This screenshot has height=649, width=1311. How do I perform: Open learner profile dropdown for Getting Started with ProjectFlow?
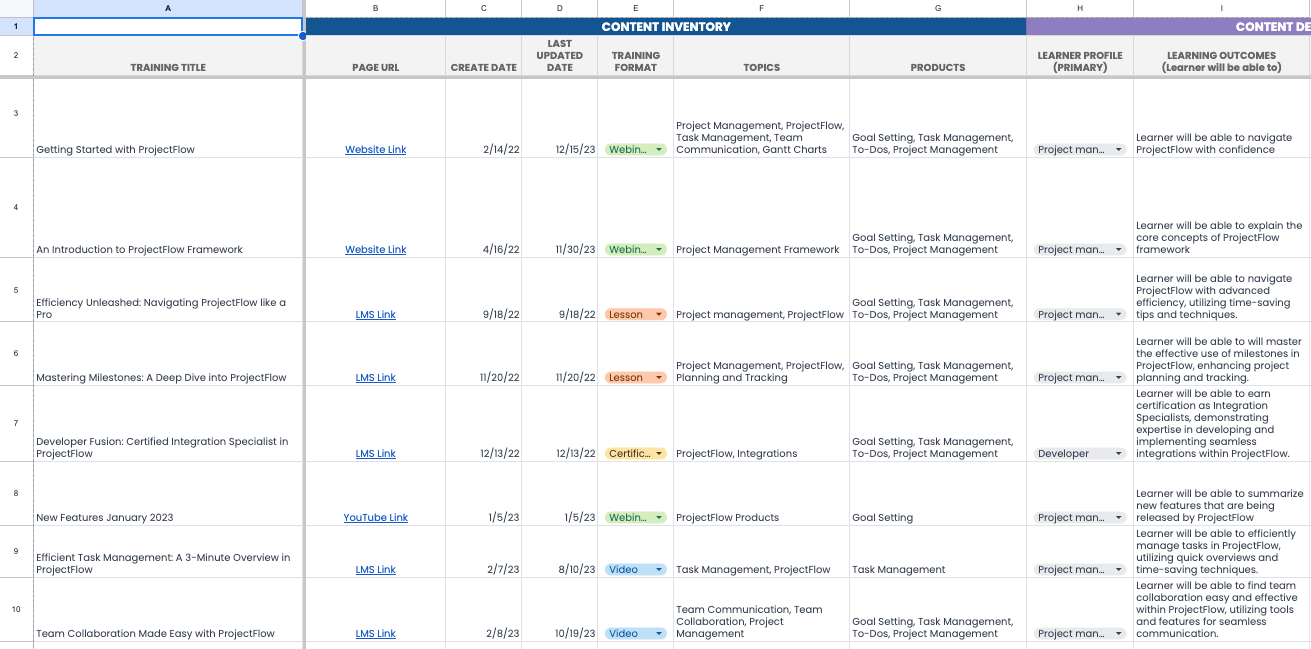click(1080, 150)
